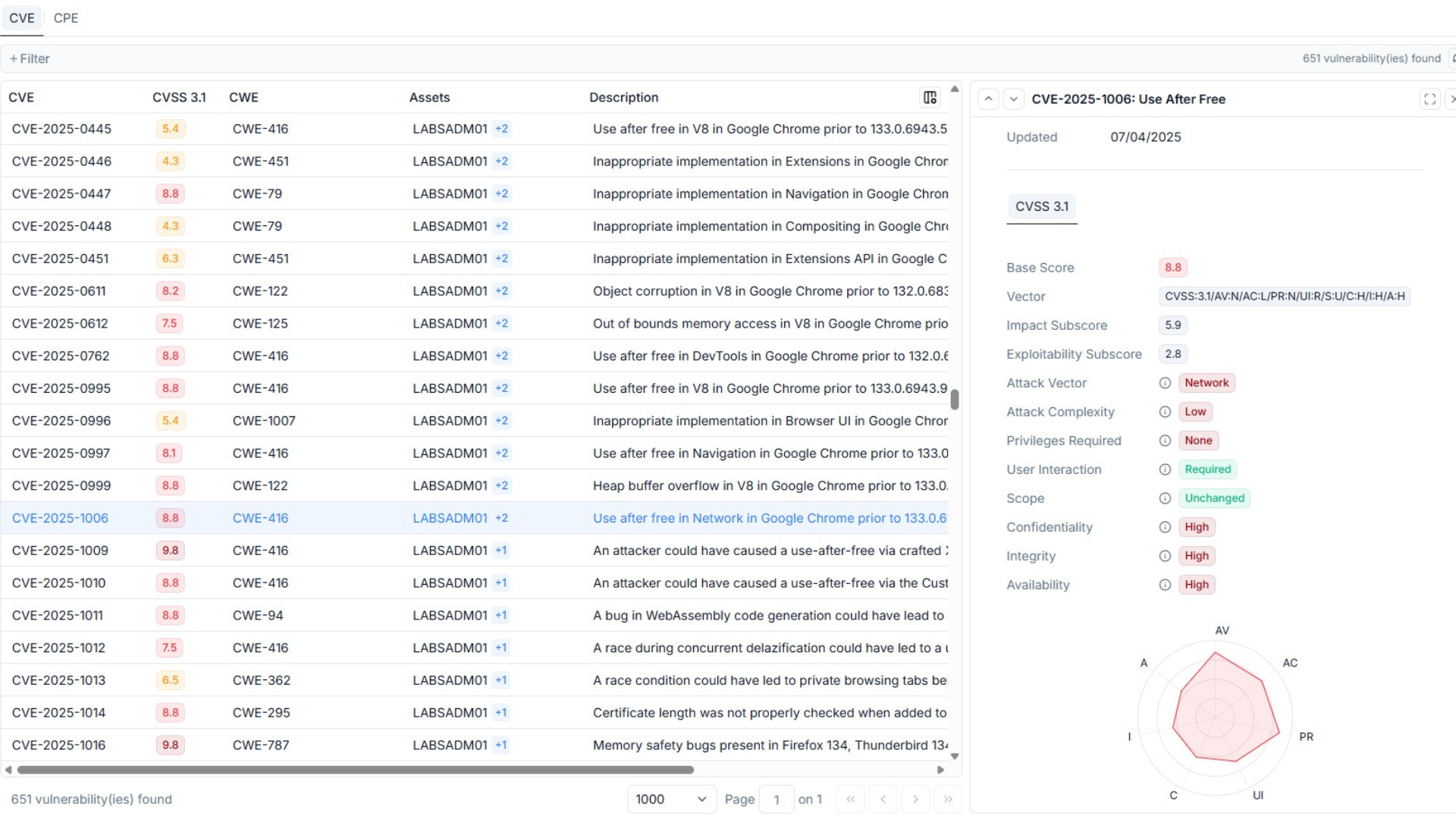Screen dimensions: 1456x819
Task: Click the info icon next to Attack Vector
Action: click(1166, 383)
